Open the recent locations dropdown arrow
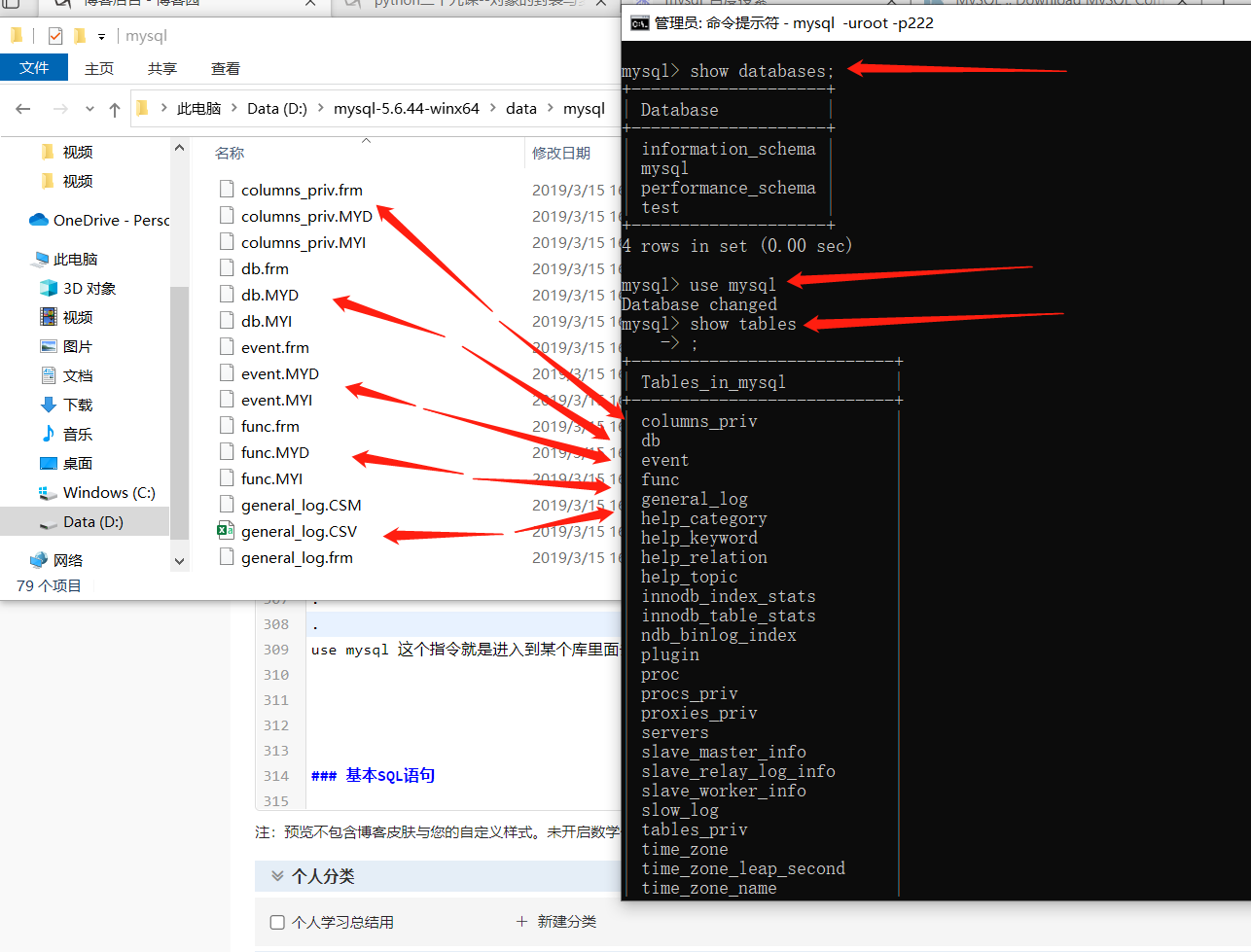 (89, 109)
